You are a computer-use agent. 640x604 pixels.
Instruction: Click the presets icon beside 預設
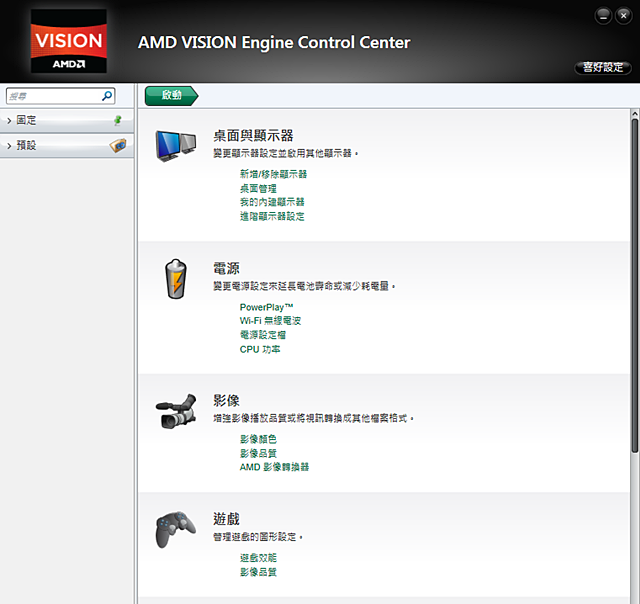(x=118, y=145)
